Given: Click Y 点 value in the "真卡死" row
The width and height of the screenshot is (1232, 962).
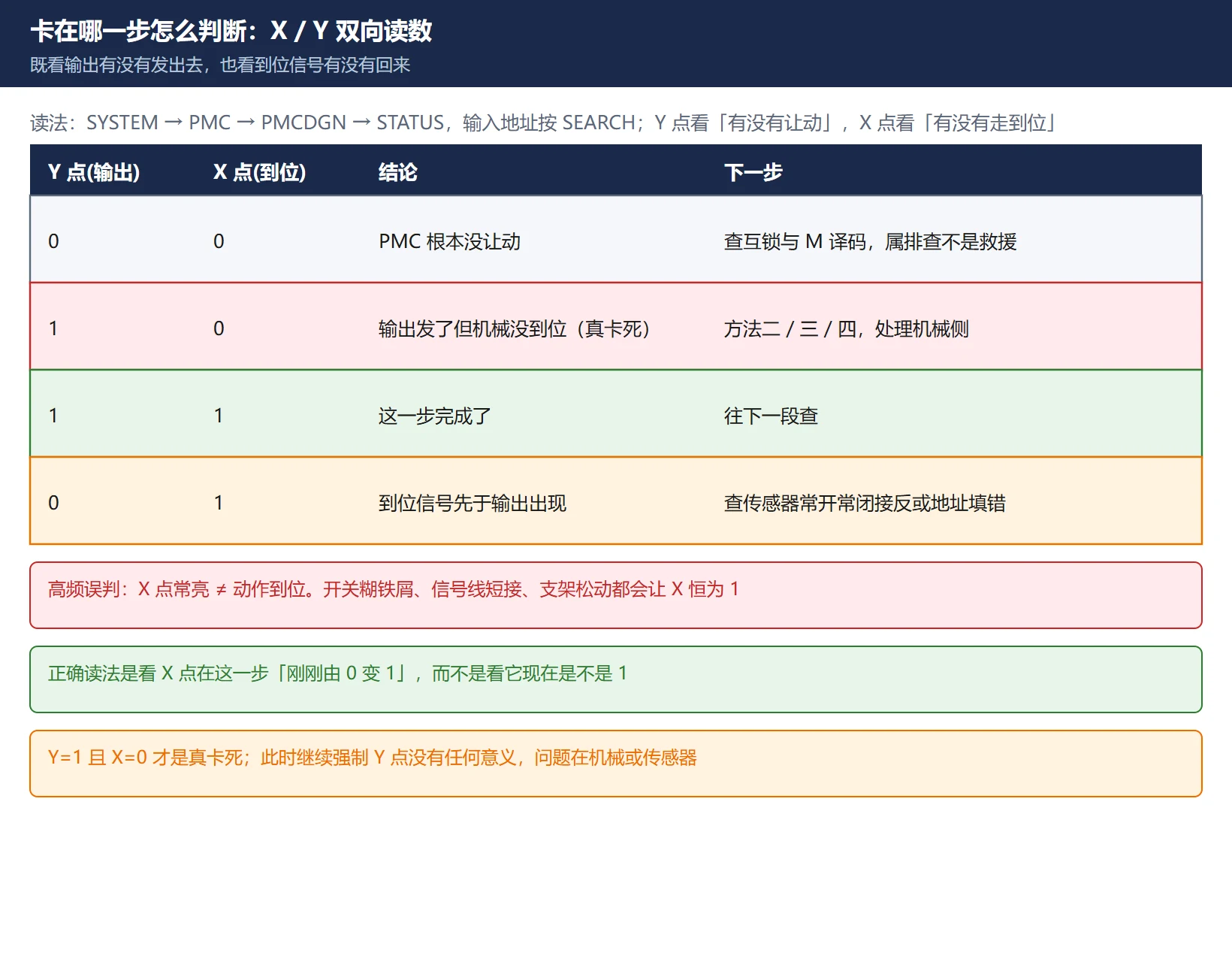Looking at the screenshot, I should (53, 328).
